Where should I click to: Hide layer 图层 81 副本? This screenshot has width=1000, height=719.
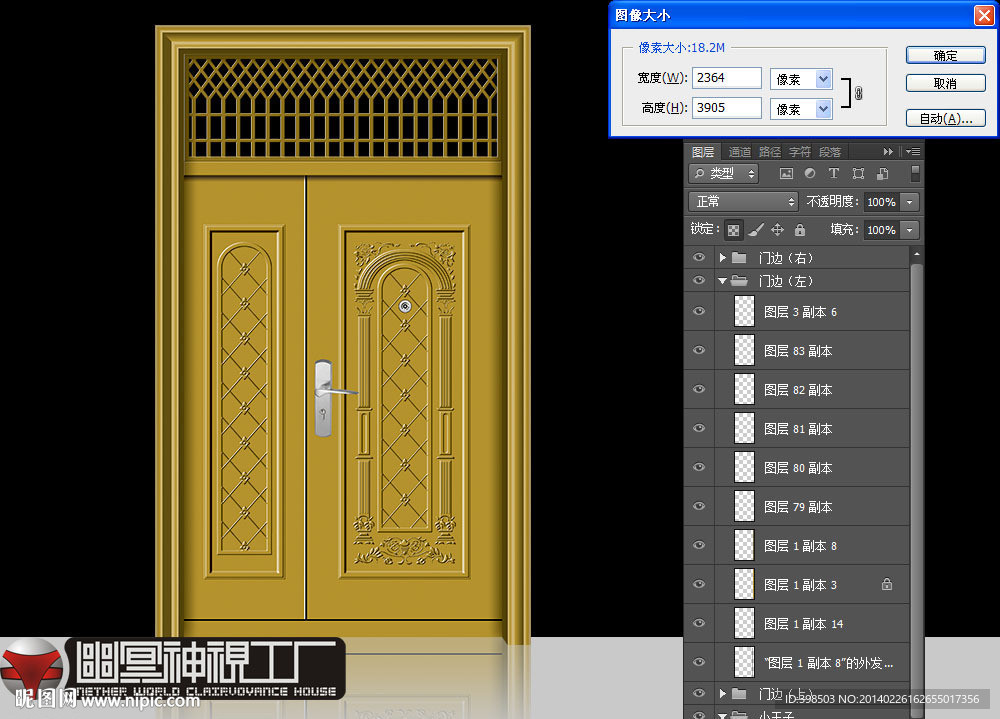[x=699, y=428]
